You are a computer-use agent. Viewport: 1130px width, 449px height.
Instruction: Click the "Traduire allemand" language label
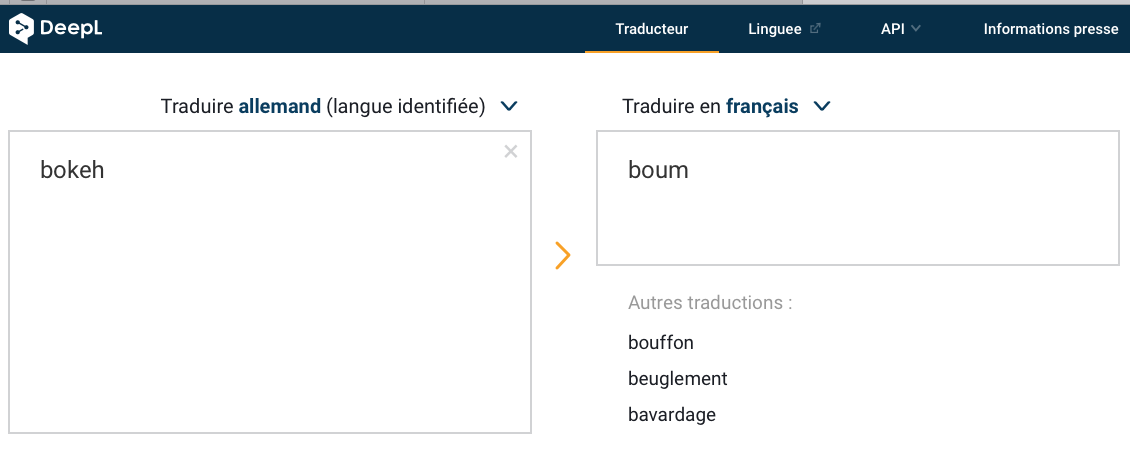pyautogui.click(x=322, y=106)
